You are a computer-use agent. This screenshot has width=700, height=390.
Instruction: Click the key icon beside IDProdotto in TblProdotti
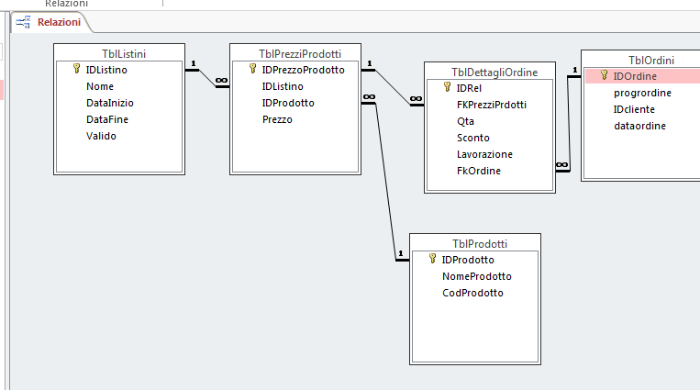(x=432, y=259)
